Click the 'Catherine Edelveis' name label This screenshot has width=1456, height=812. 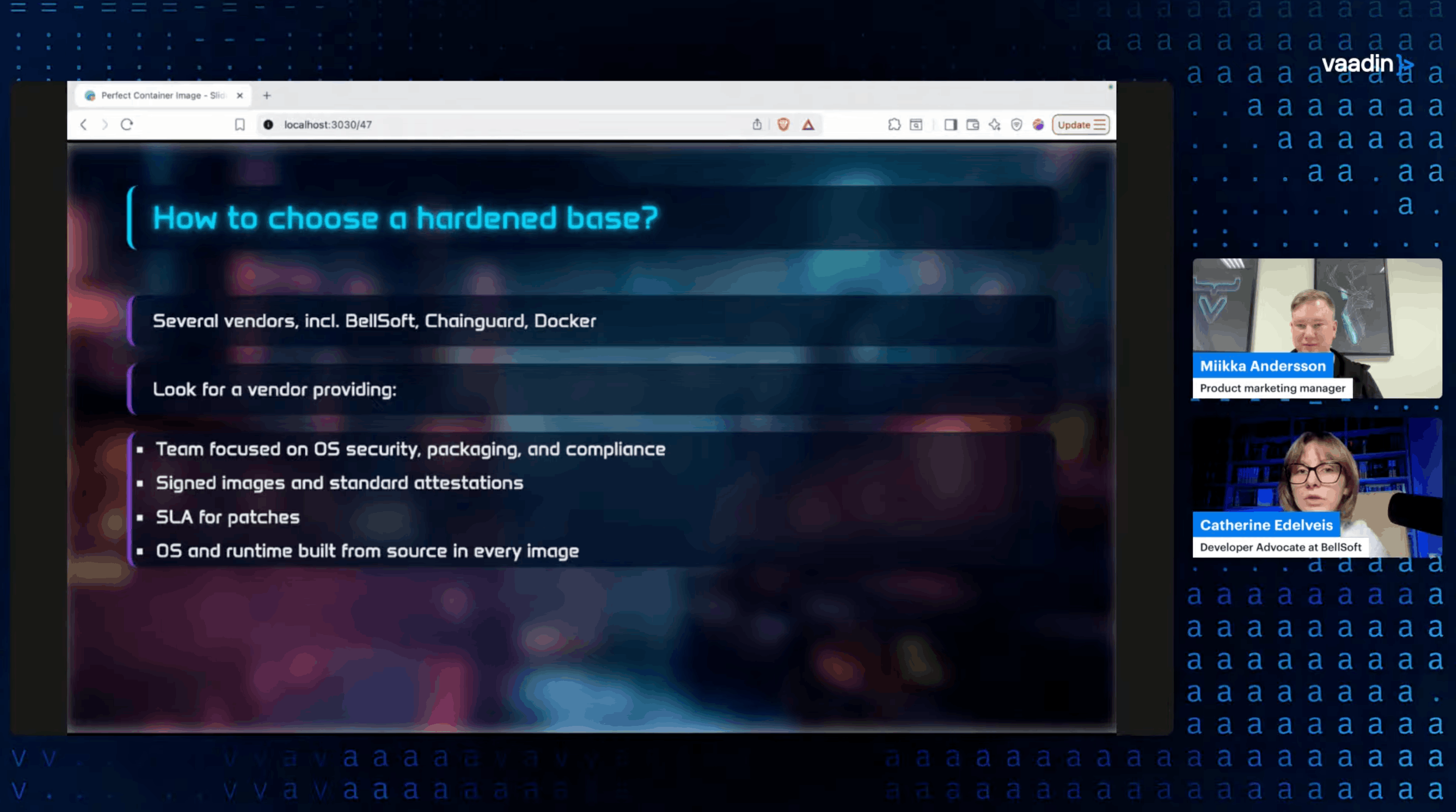click(x=1266, y=525)
